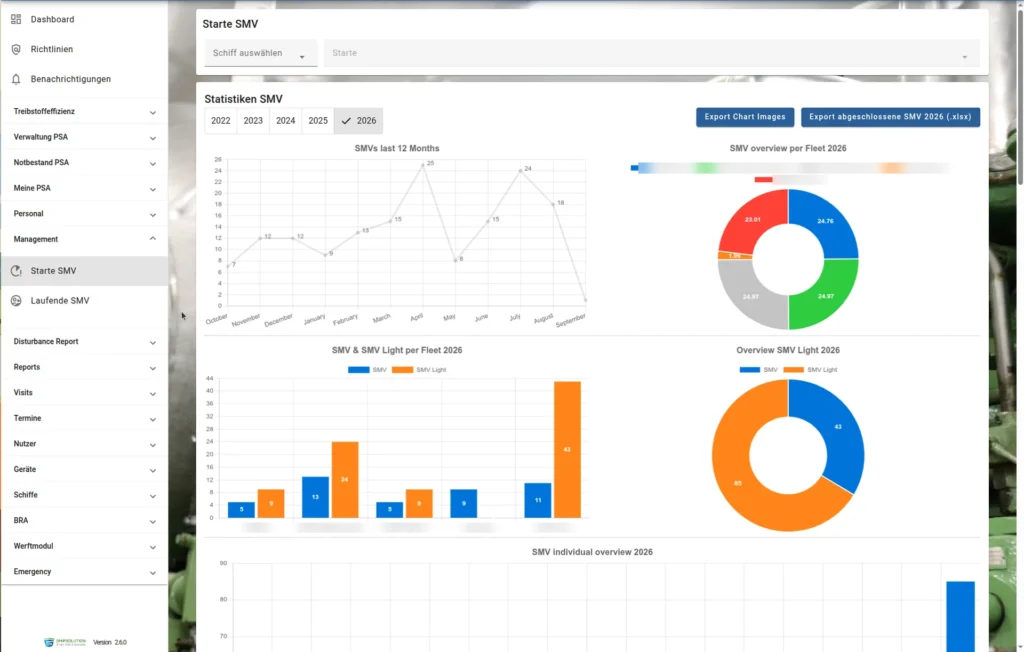Select year 2023 in Statistiken SMV

click(x=253, y=121)
